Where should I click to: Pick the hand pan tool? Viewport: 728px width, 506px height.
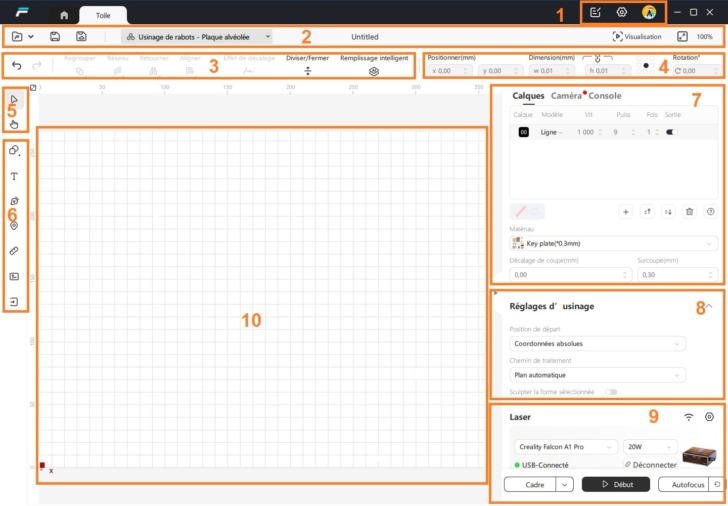[x=14, y=123]
